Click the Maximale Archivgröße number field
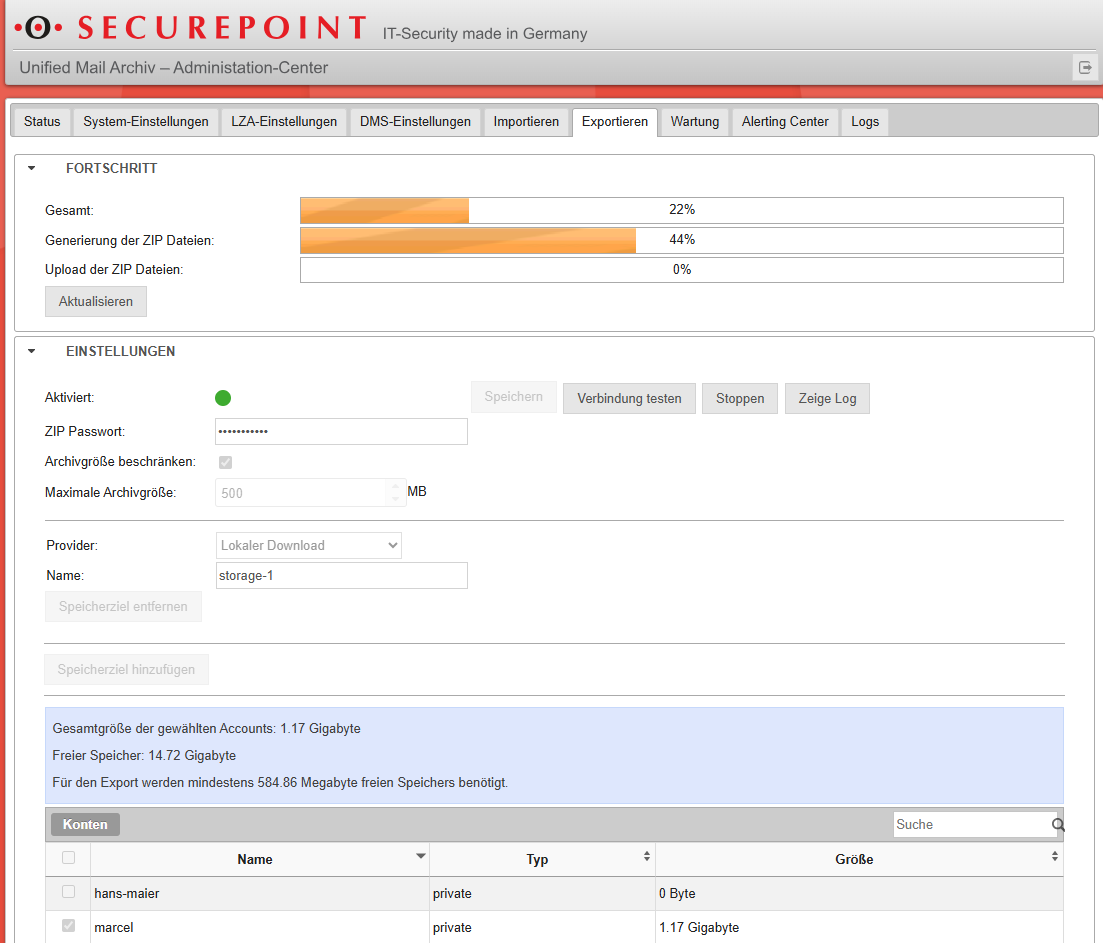The height and width of the screenshot is (943, 1103). pyautogui.click(x=310, y=493)
